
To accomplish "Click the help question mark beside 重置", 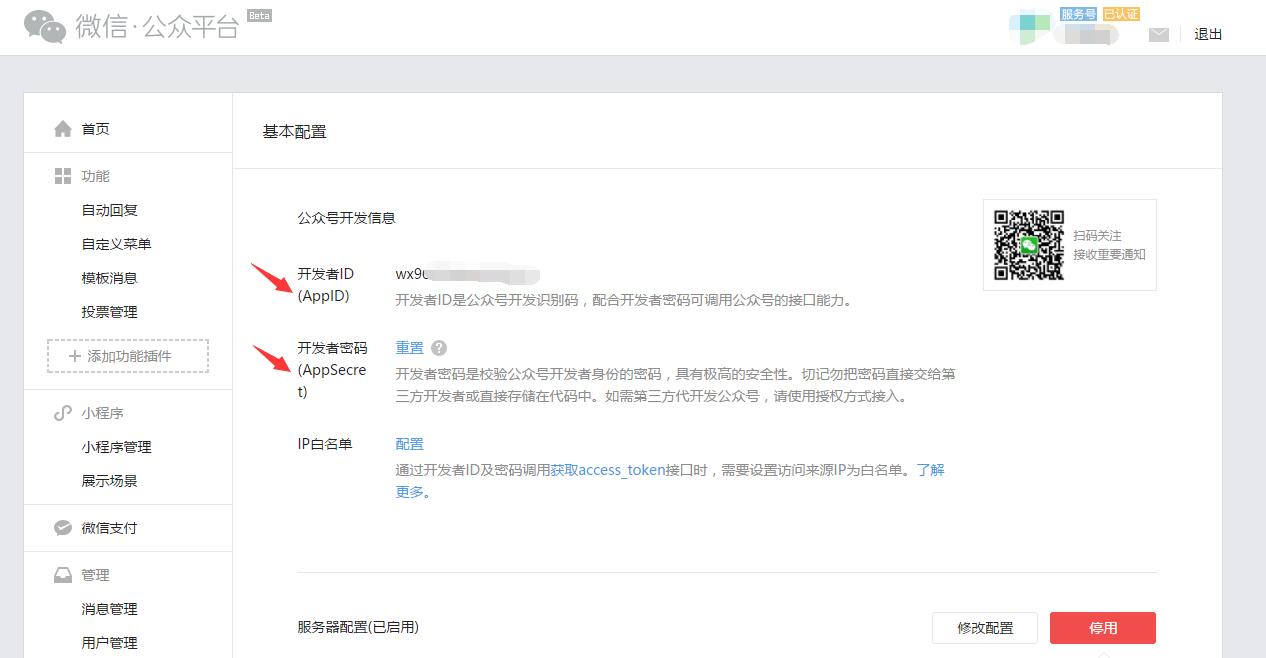I will 439,348.
